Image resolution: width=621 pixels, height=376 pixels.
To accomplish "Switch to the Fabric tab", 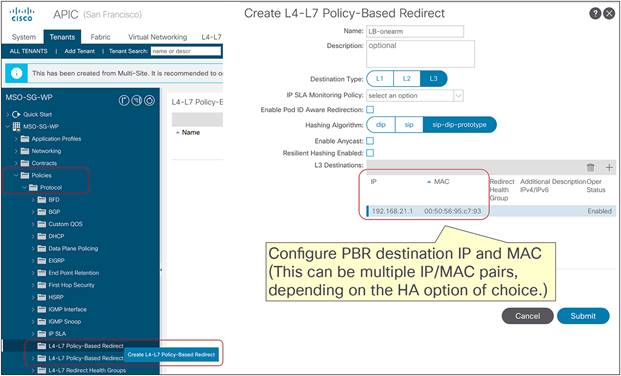I will (x=101, y=37).
